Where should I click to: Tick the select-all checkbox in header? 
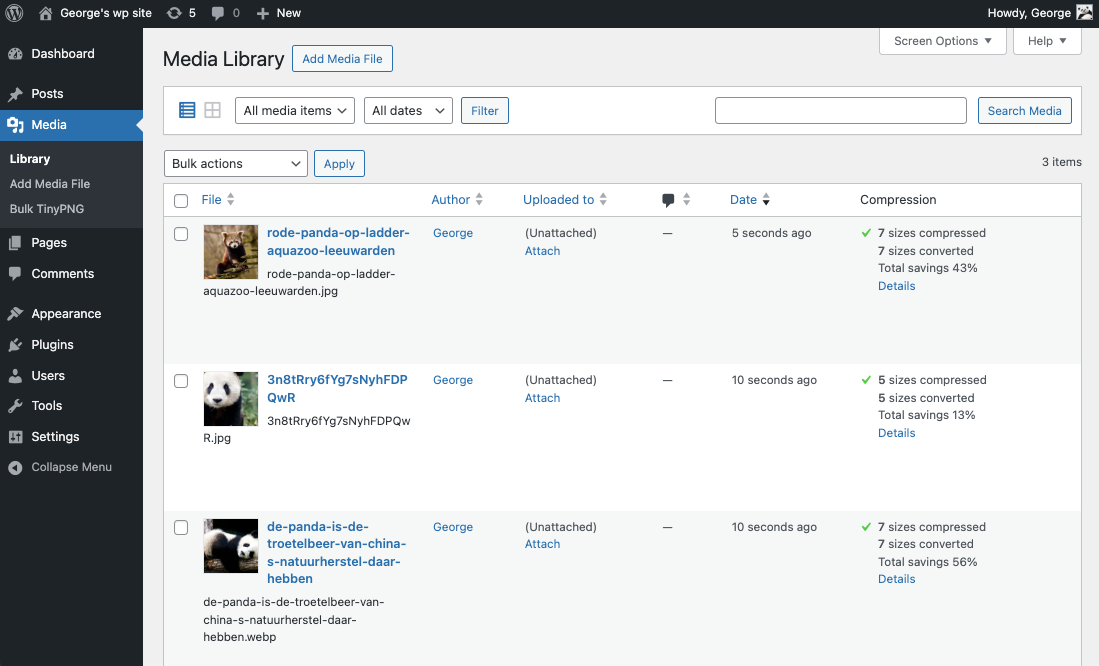tap(181, 201)
